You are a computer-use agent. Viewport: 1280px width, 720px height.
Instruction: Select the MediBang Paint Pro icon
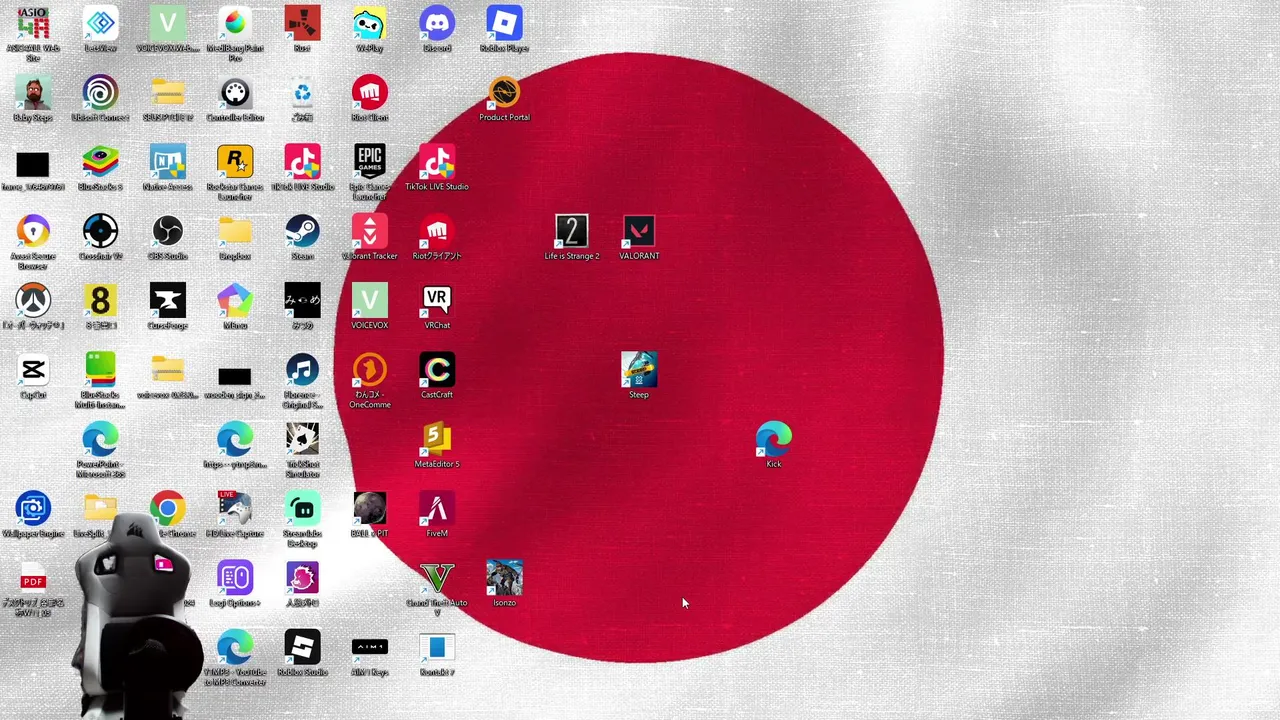[x=235, y=23]
